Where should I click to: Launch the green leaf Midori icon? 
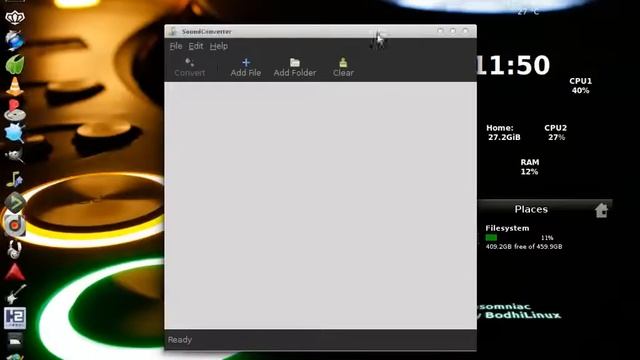click(15, 64)
